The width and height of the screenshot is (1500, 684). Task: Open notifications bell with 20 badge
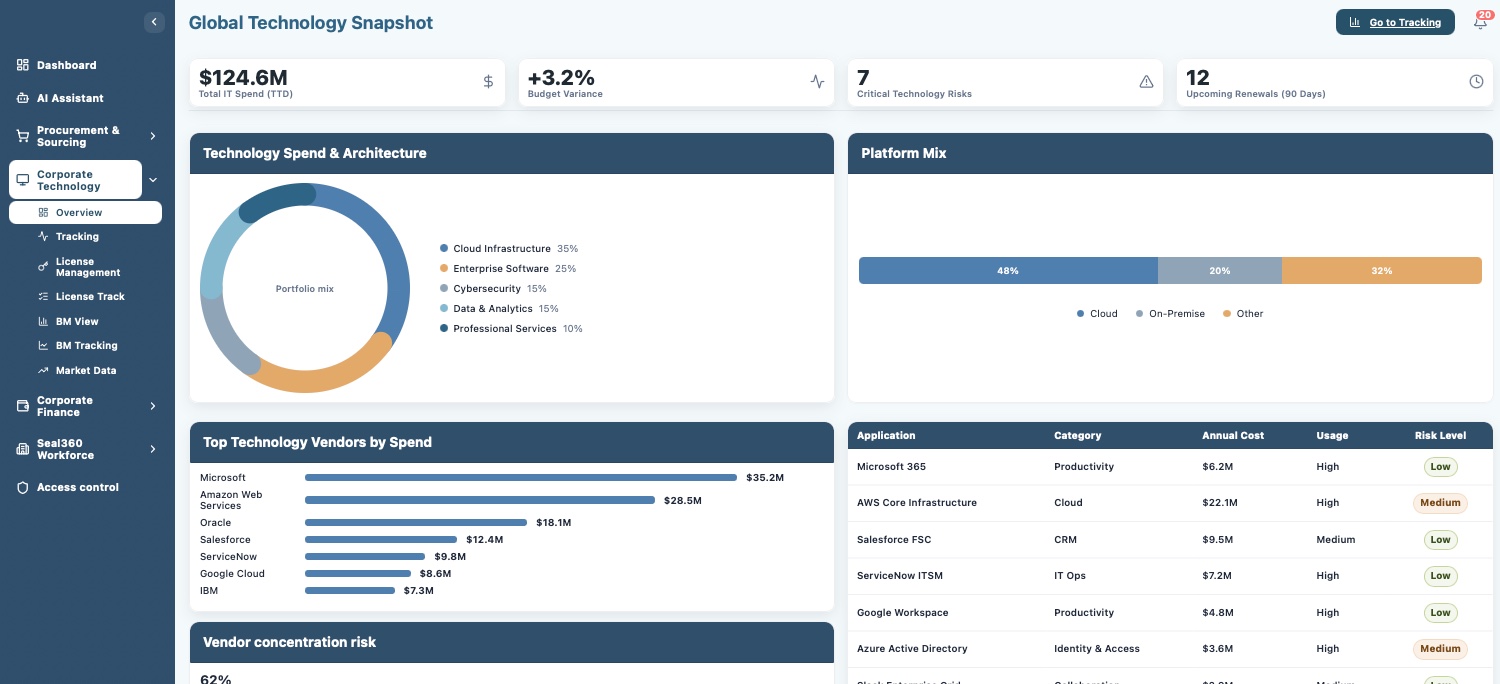point(1481,21)
